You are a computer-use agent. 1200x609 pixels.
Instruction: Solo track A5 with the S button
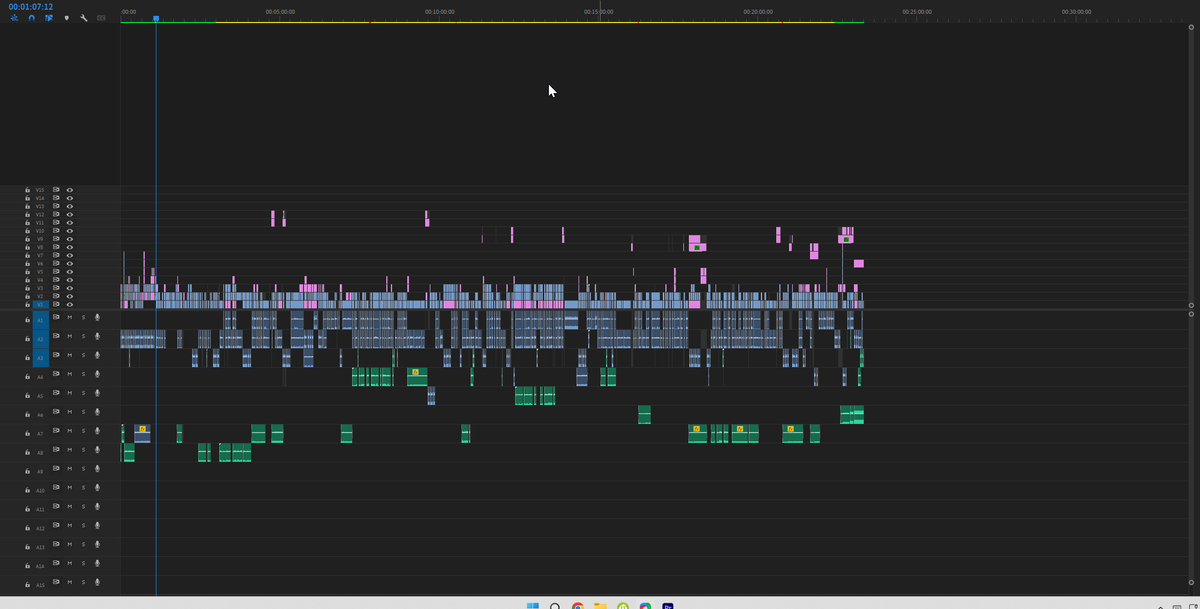click(83, 393)
